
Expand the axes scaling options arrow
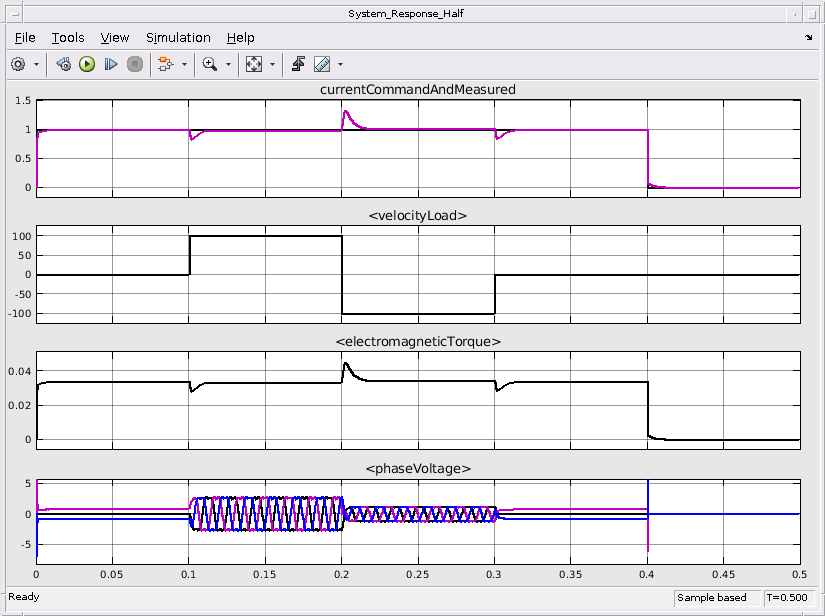coord(273,65)
